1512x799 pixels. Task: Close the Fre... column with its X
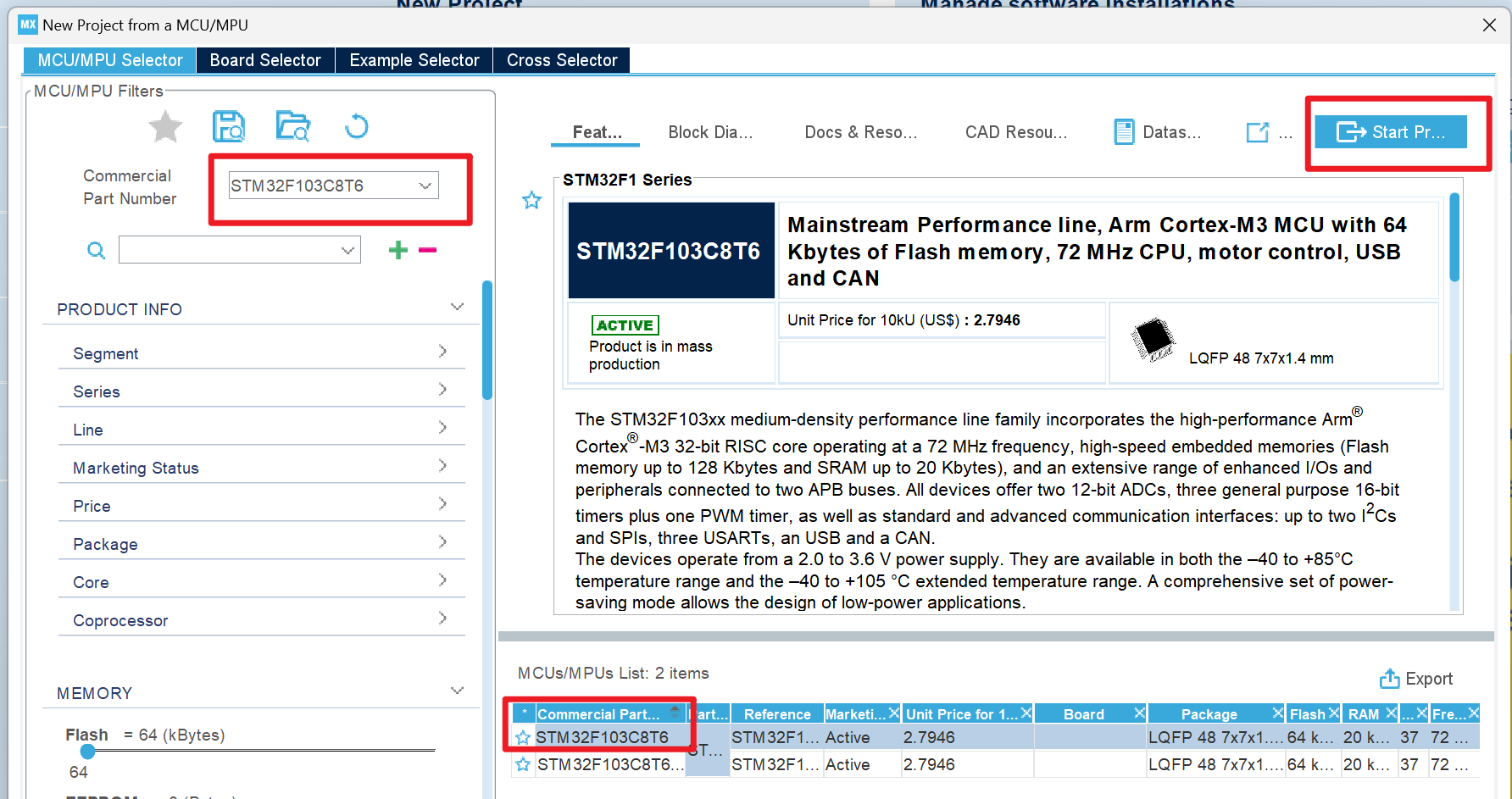coord(1474,713)
